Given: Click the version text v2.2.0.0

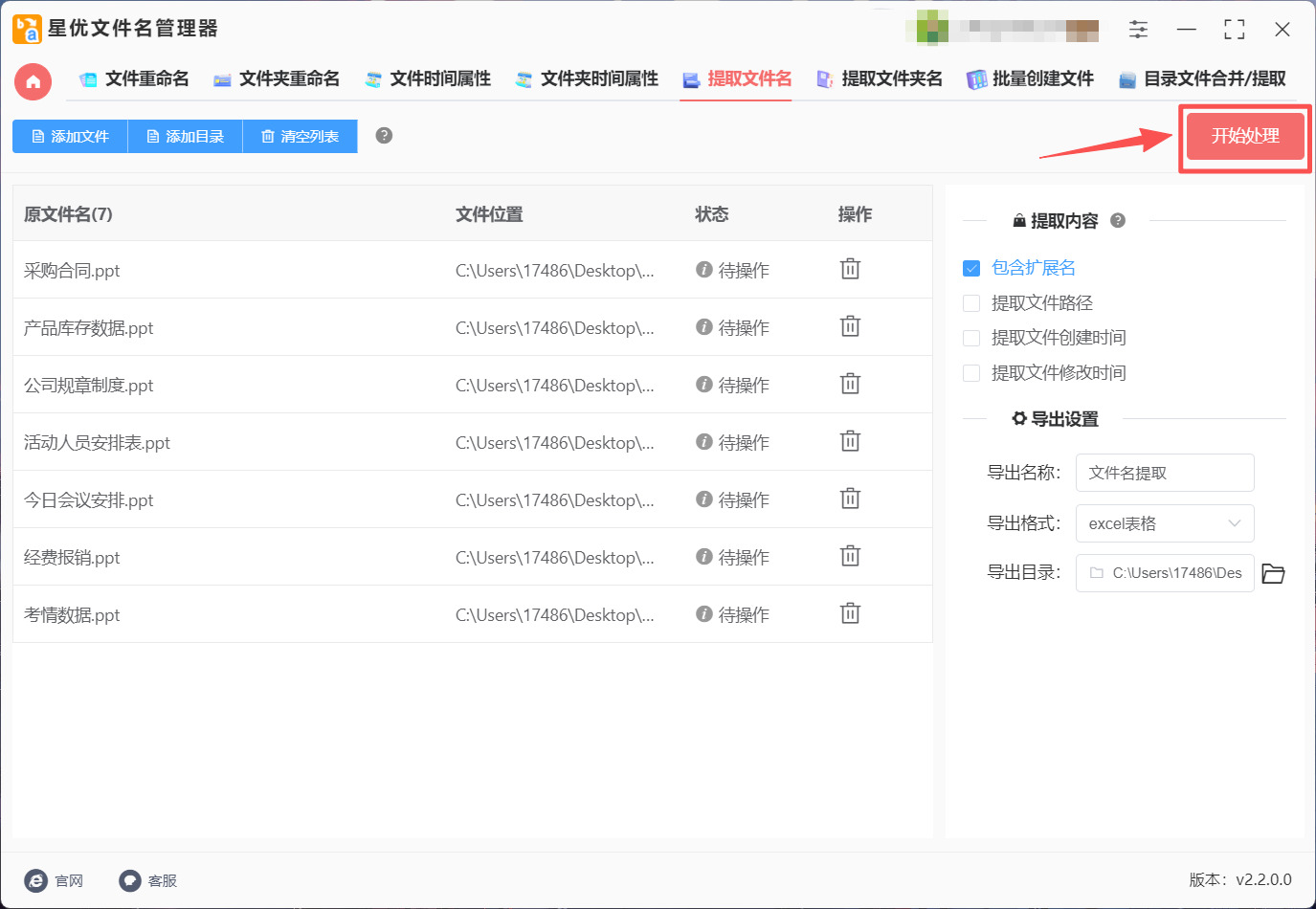Looking at the screenshot, I should (x=1263, y=880).
